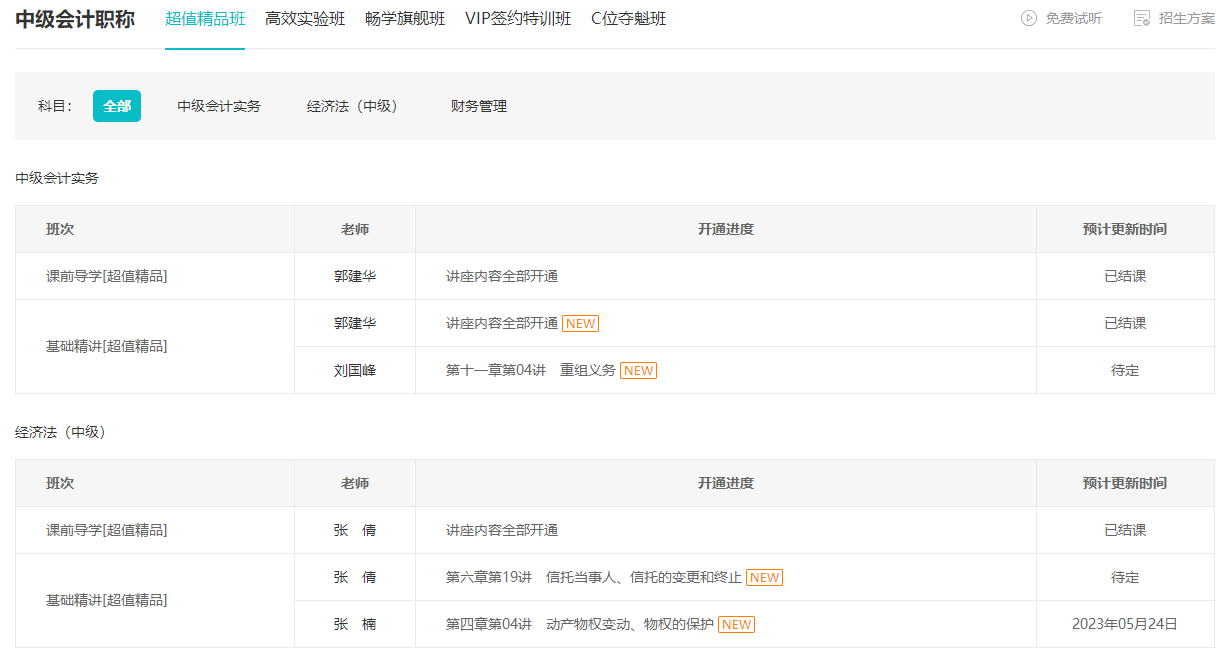This screenshot has height=659, width=1222.
Task: Select the 超值精品班 tab
Action: (x=205, y=19)
